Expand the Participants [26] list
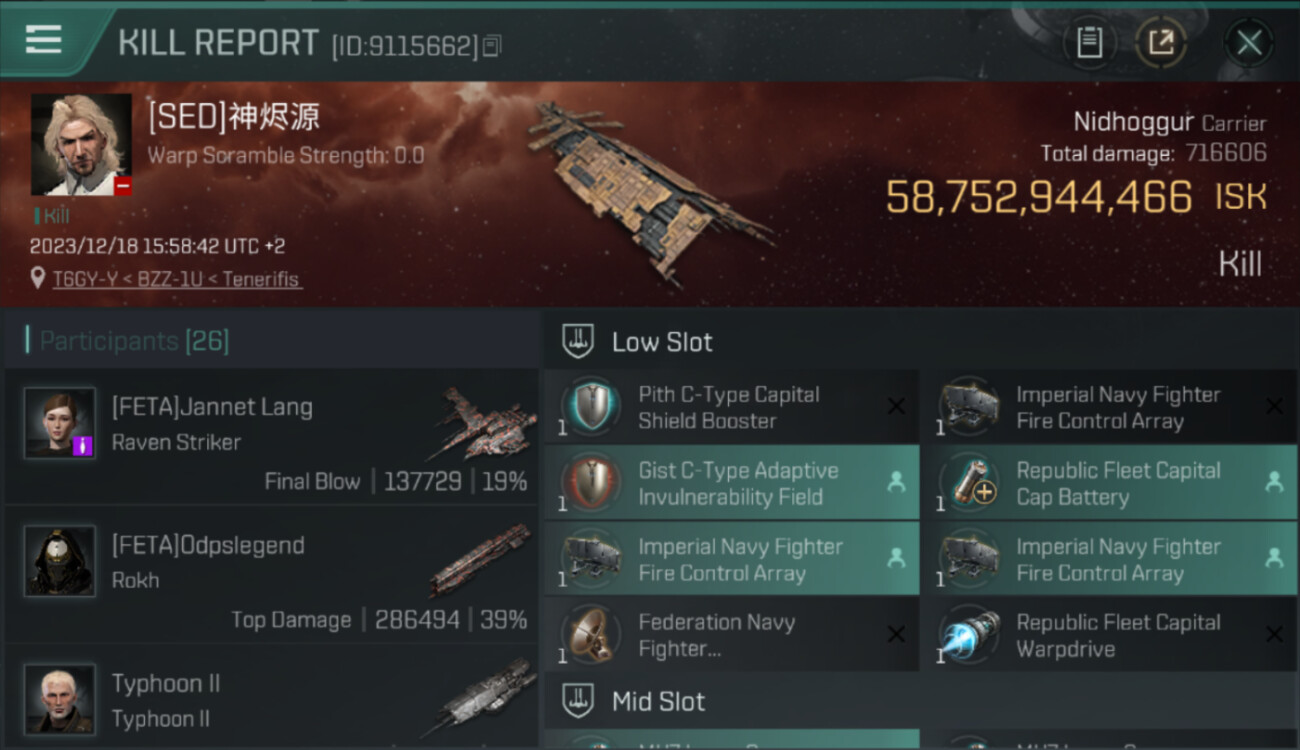The image size is (1300, 750). [134, 341]
